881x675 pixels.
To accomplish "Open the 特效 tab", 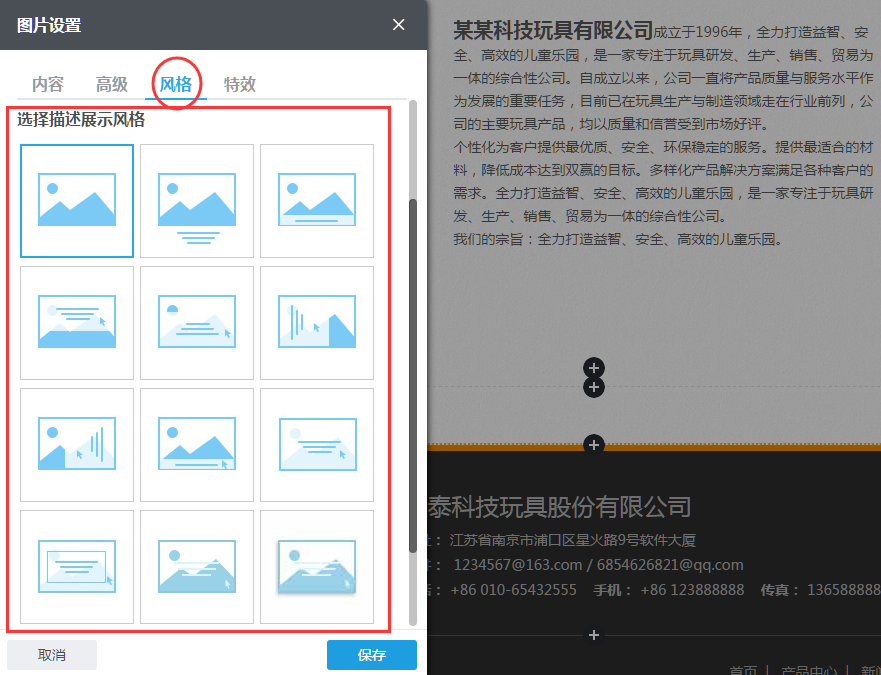I will 240,84.
